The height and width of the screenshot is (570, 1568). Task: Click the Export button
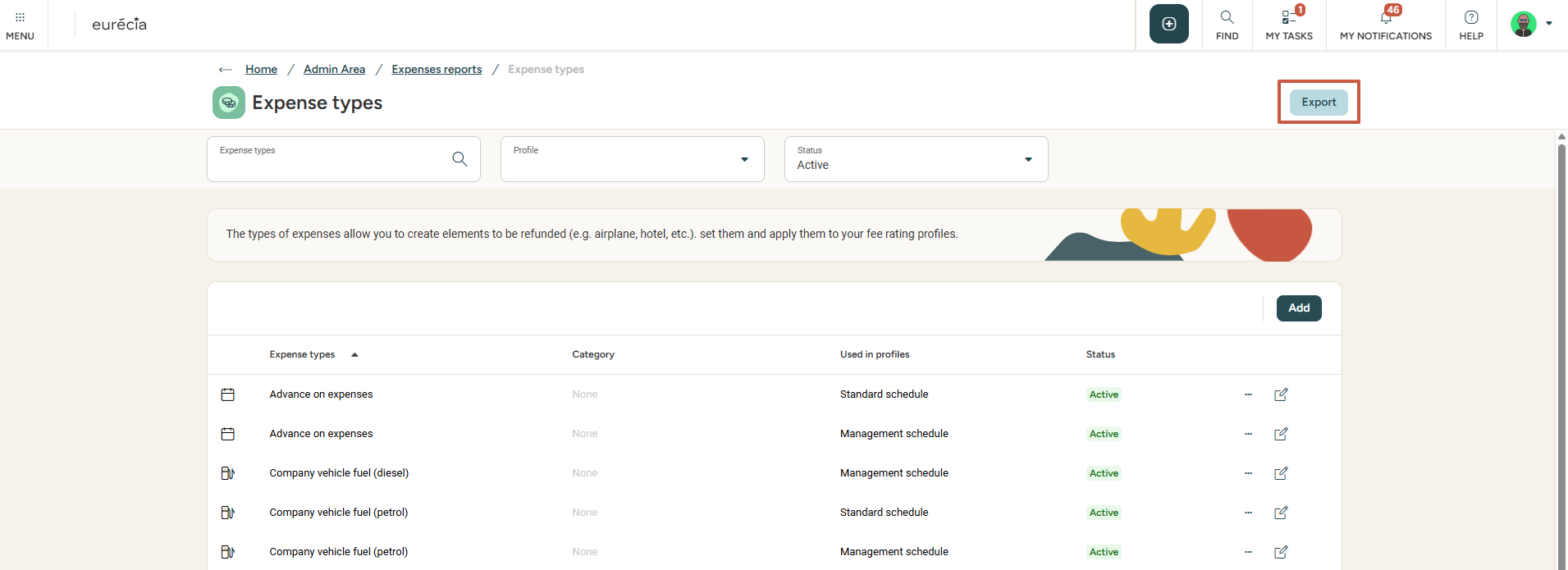[x=1318, y=103]
